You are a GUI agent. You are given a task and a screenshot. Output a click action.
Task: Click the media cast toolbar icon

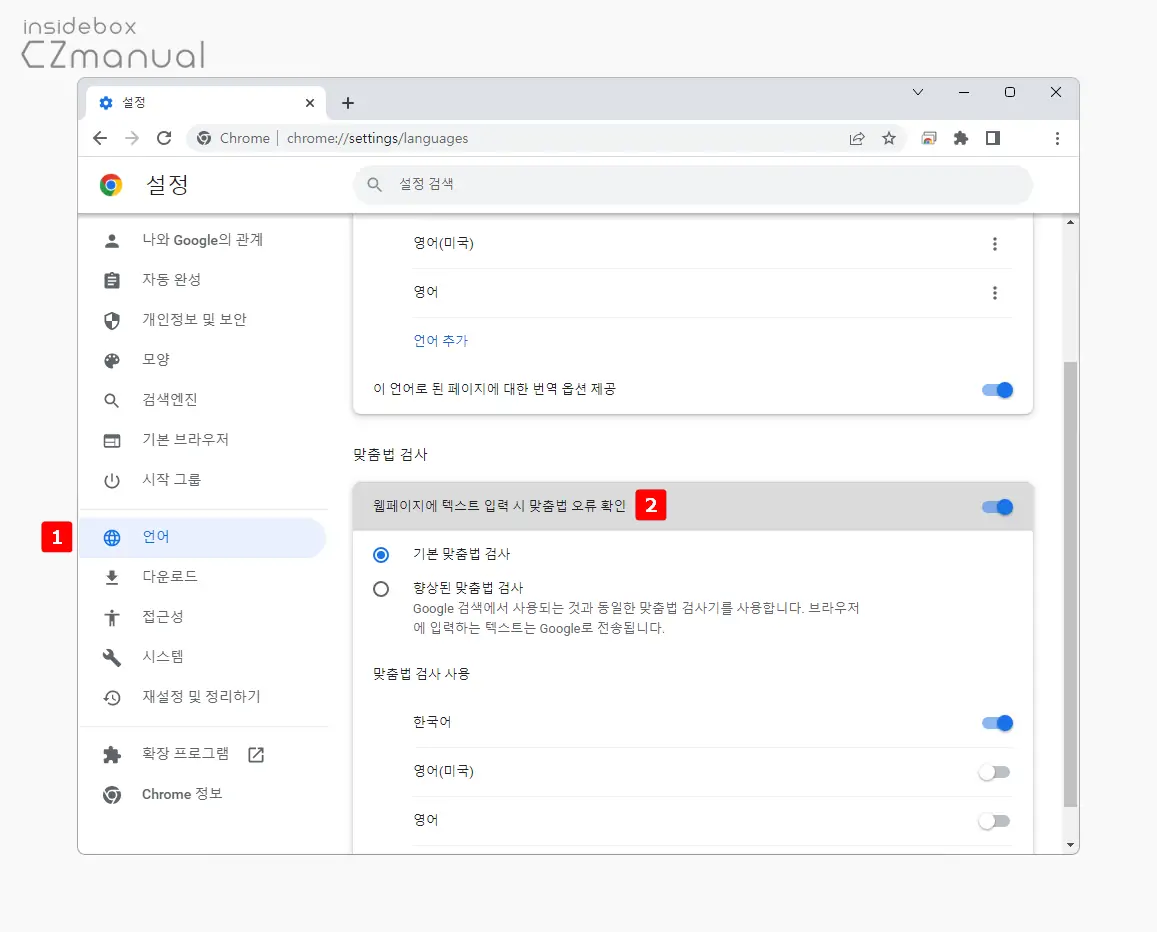click(929, 138)
